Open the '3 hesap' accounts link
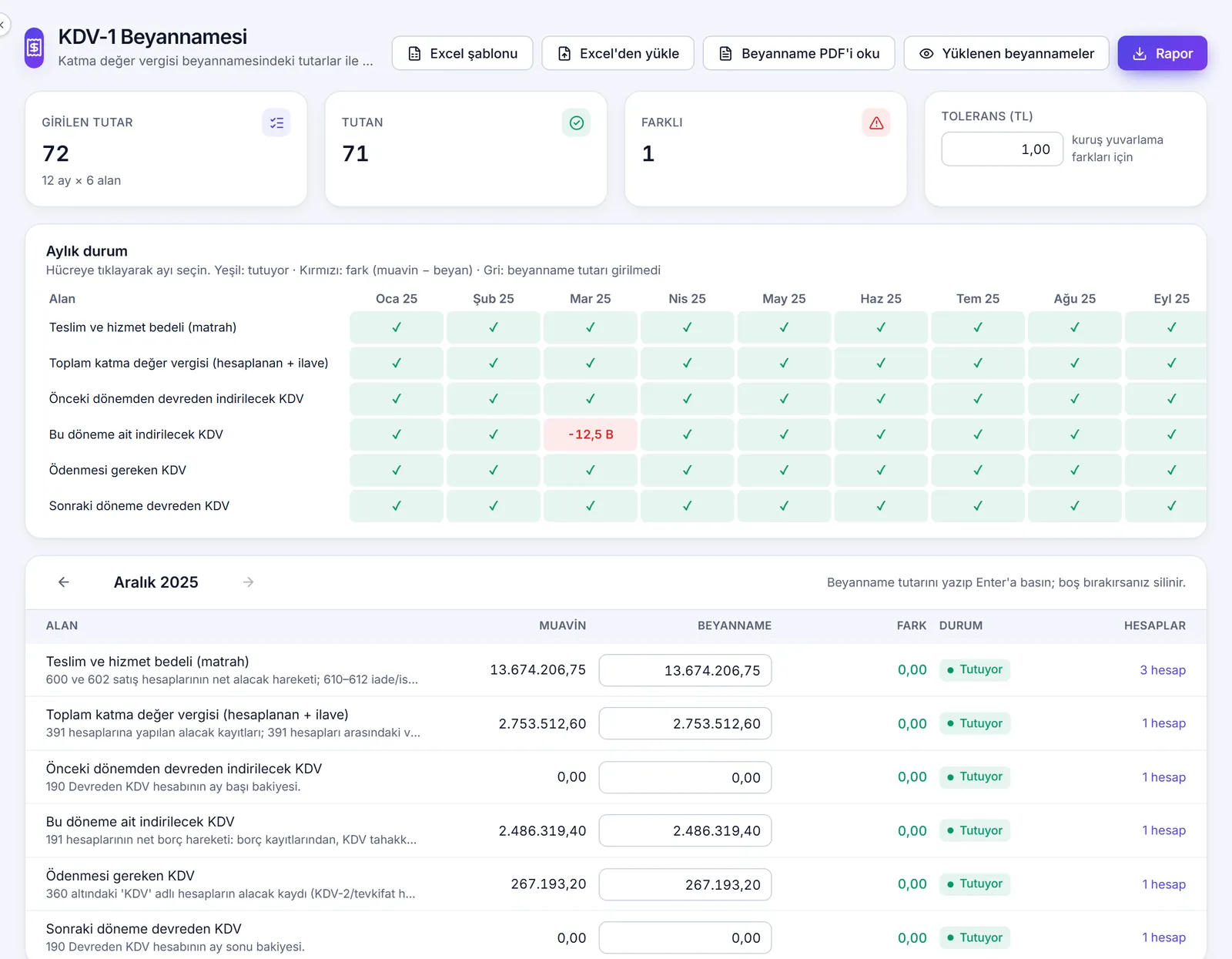 (1163, 670)
